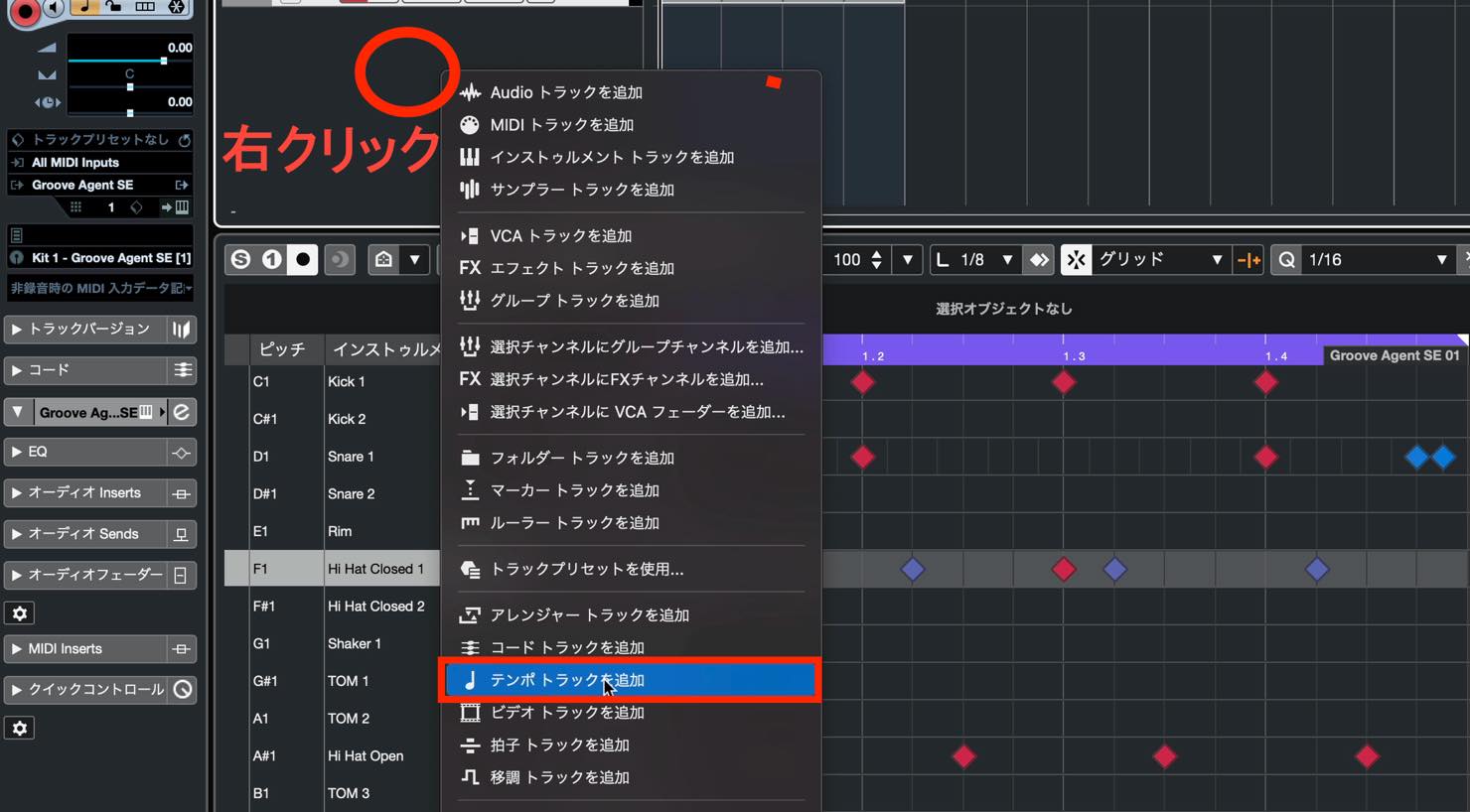The width and height of the screenshot is (1470, 812).
Task: Choose 拍子 トラックを追加
Action: click(x=631, y=744)
